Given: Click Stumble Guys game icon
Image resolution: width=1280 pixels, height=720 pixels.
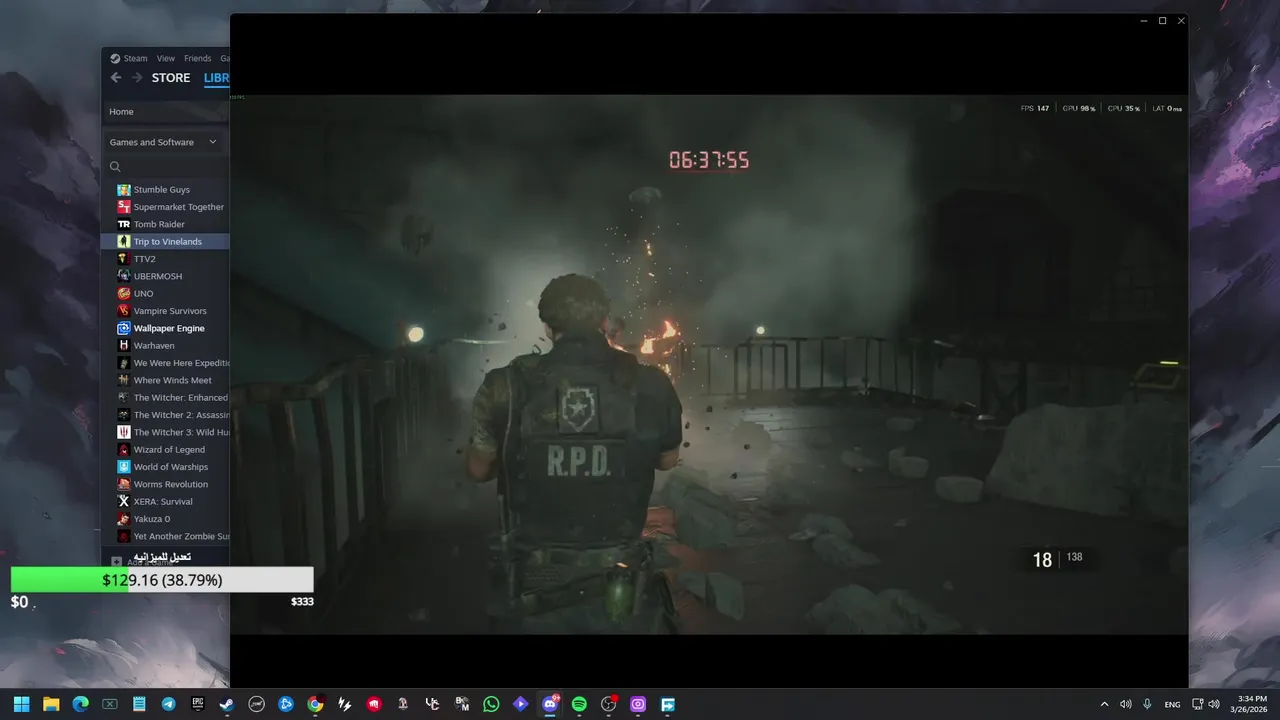Looking at the screenshot, I should (124, 190).
